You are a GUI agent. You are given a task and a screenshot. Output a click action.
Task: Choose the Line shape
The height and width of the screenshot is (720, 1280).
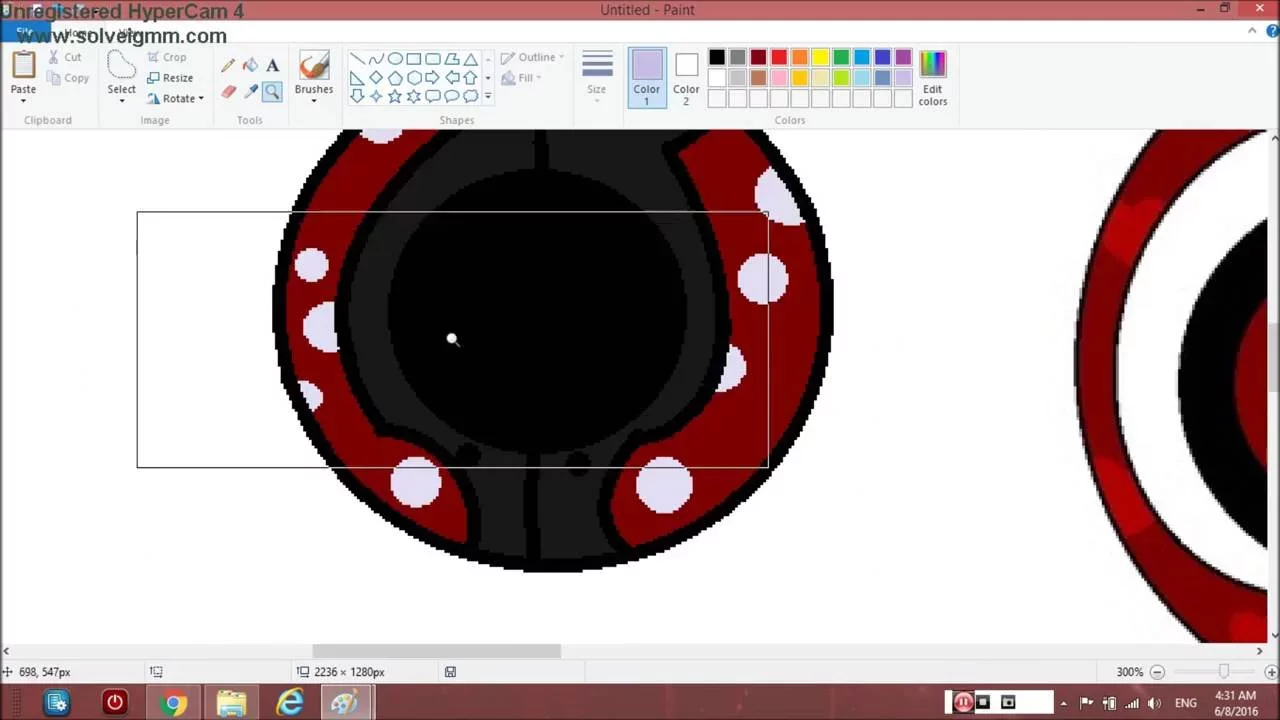point(358,59)
